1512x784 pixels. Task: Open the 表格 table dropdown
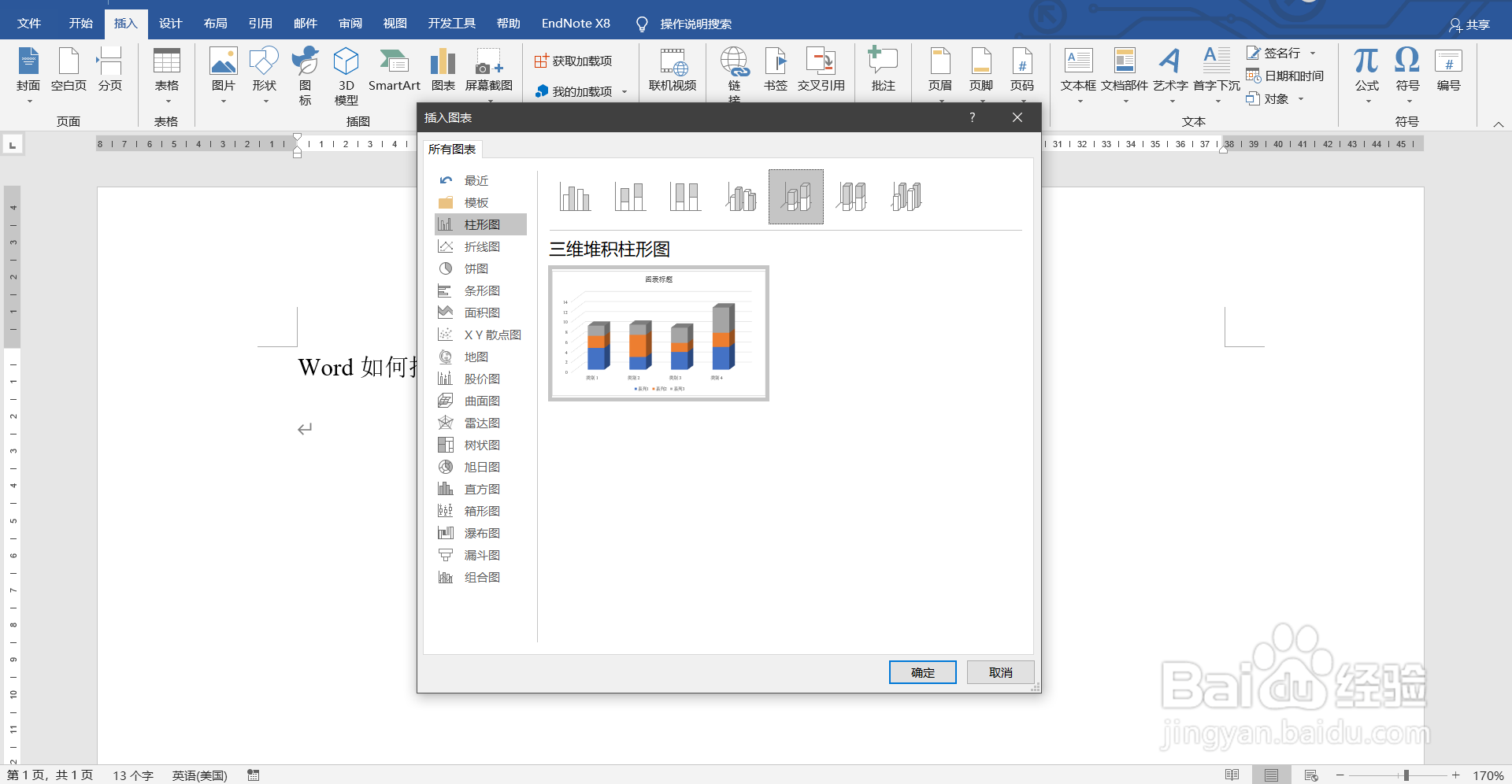[x=166, y=76]
